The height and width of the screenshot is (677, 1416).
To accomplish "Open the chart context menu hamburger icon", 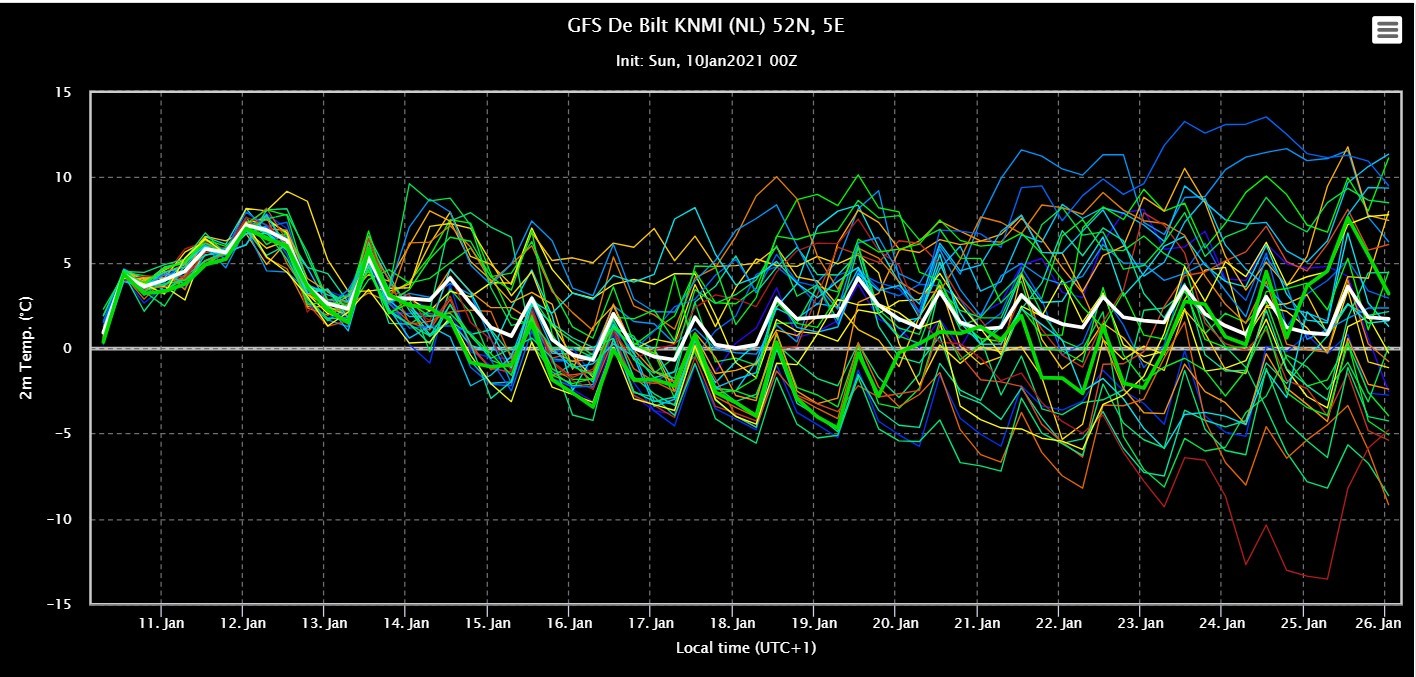I will point(1387,30).
